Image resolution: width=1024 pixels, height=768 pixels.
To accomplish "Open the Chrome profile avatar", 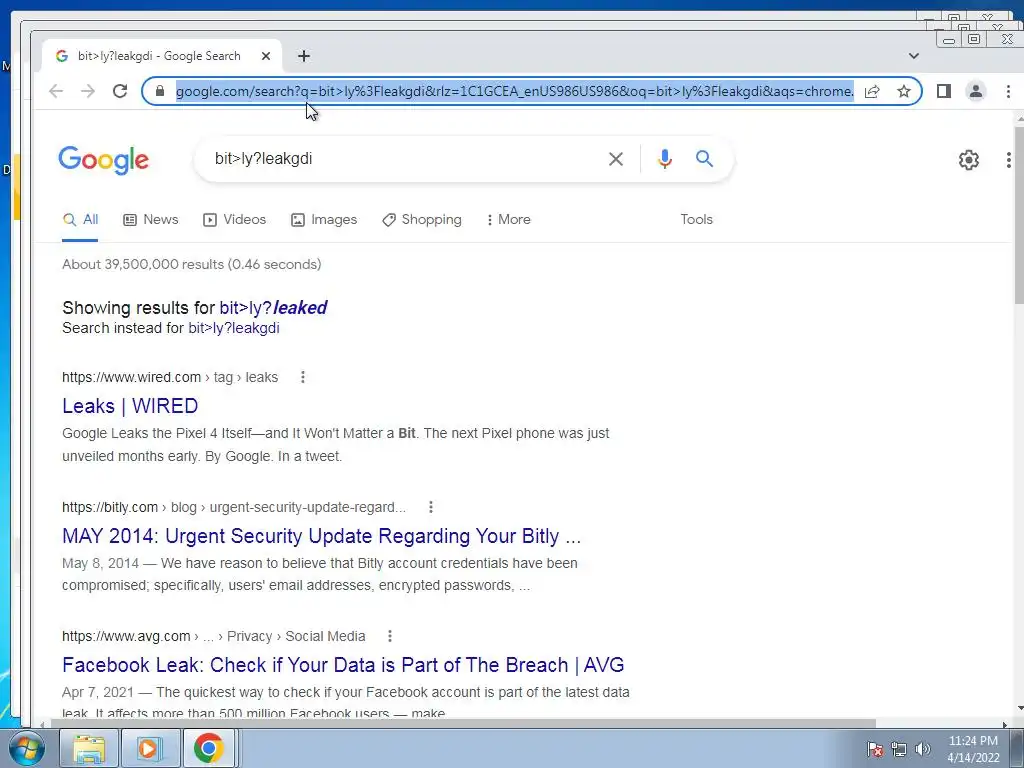I will click(976, 91).
